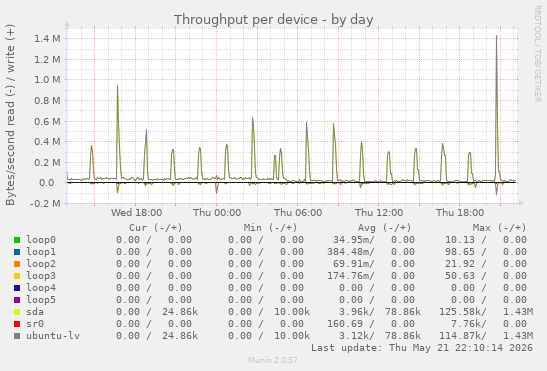Click the 'loop1' legend label

coord(41,252)
